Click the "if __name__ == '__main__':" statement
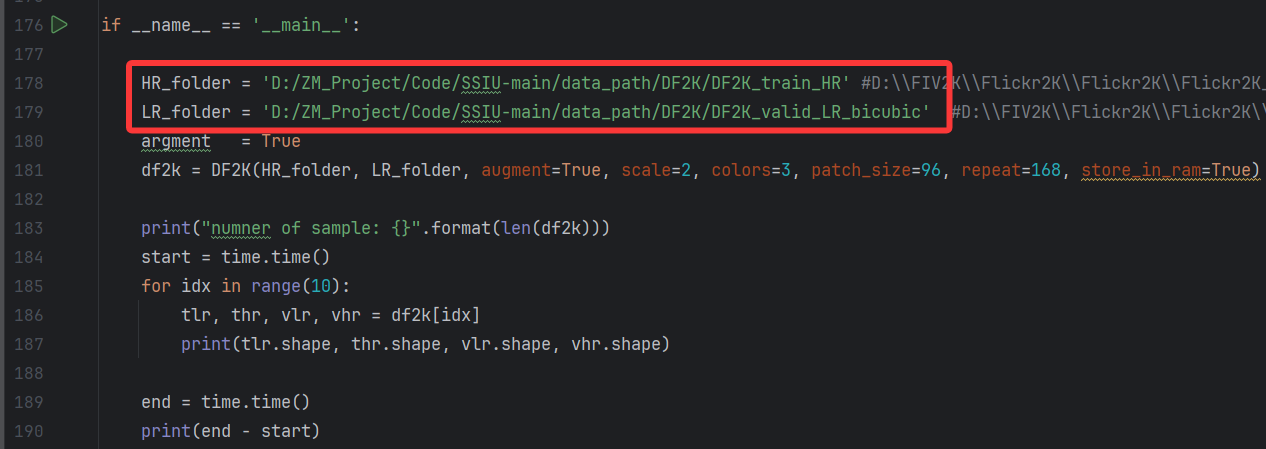1266x449 pixels. click(x=230, y=25)
